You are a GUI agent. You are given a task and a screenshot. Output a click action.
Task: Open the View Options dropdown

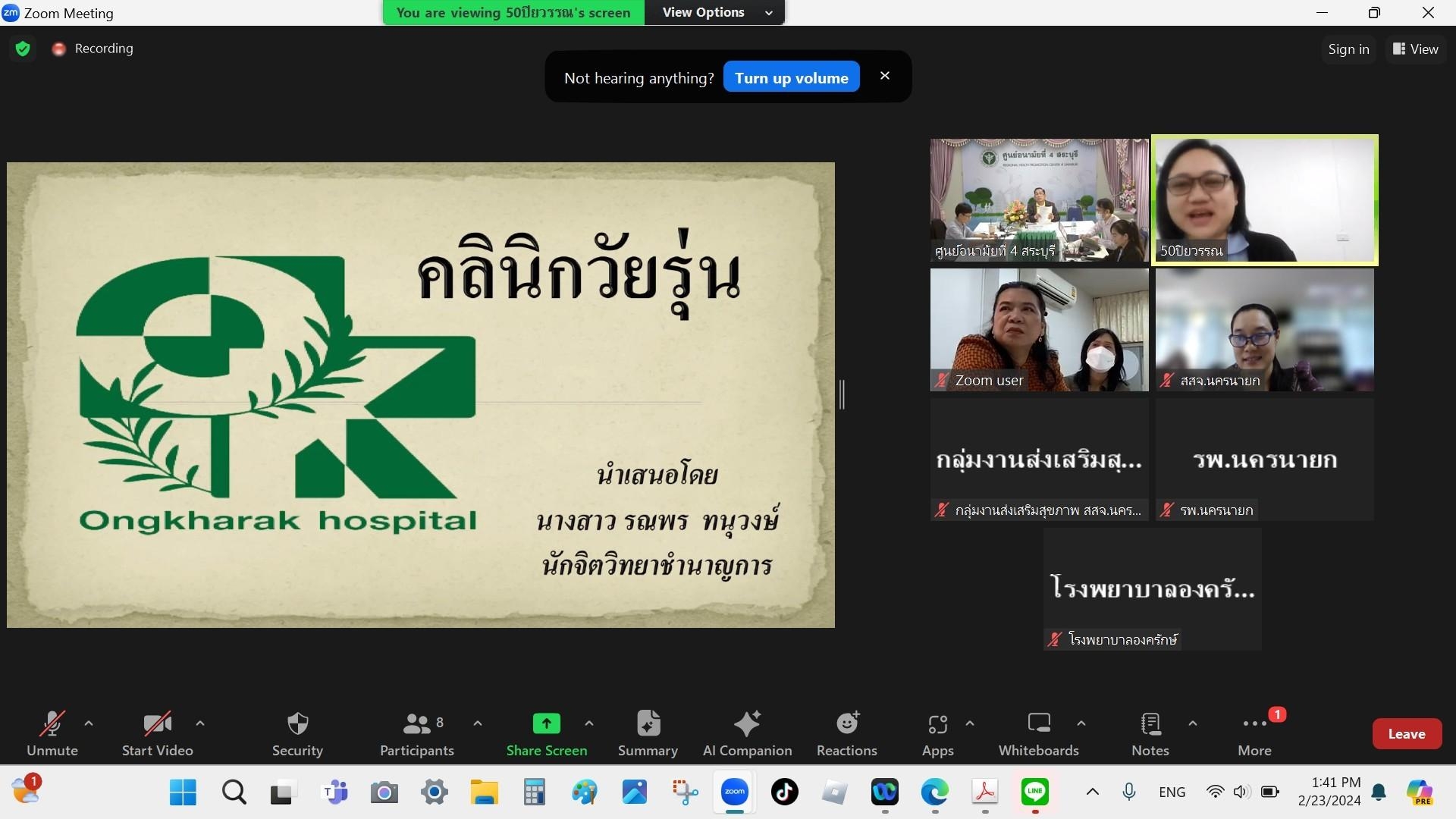pyautogui.click(x=714, y=12)
